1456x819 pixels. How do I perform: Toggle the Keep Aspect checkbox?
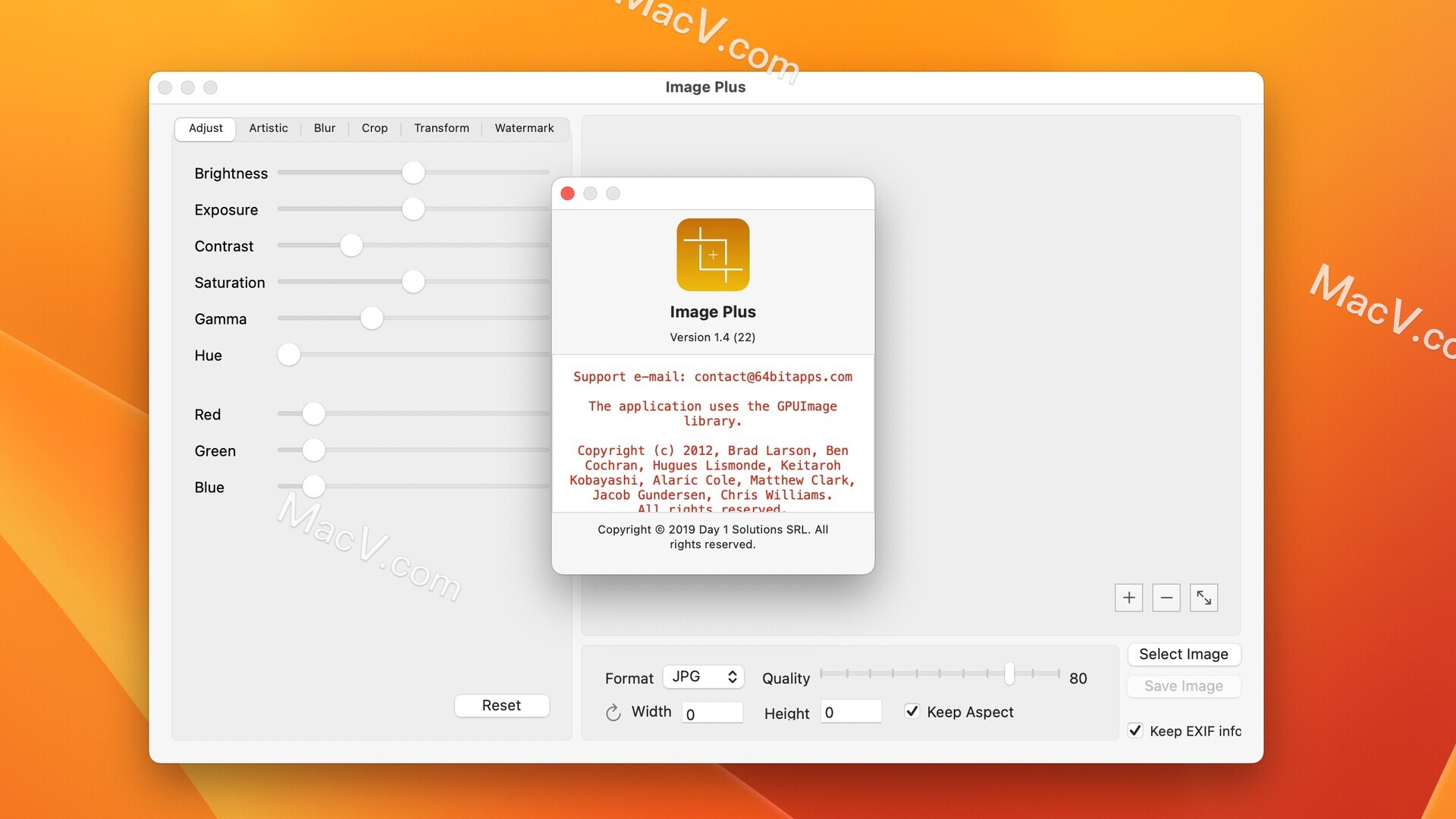click(x=912, y=711)
